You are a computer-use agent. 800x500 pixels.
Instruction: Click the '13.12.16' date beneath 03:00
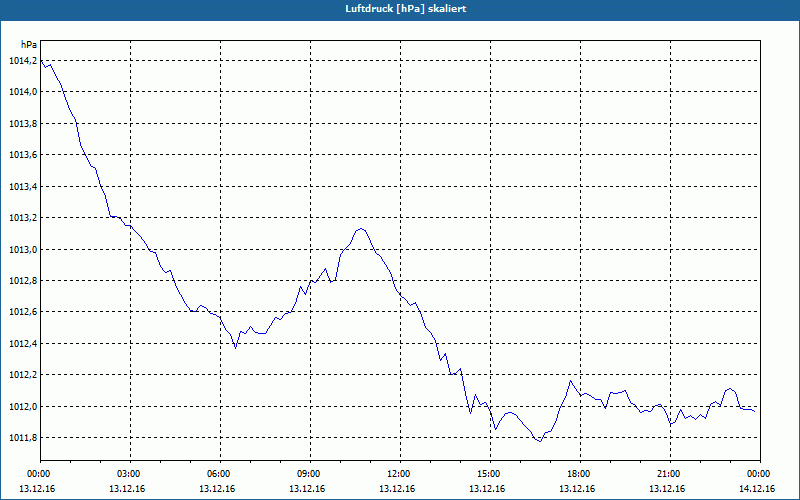(x=127, y=489)
